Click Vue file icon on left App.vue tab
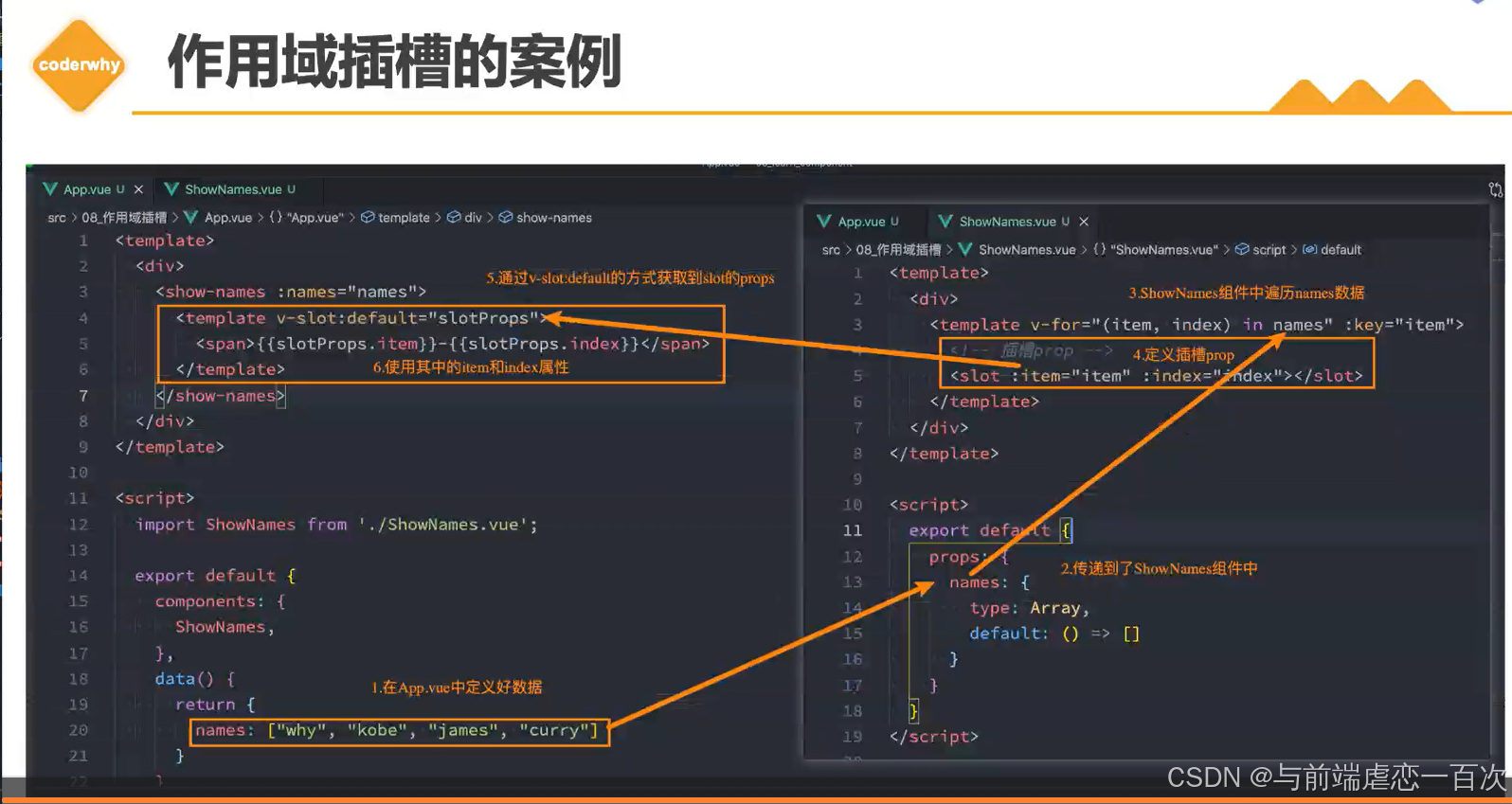The image size is (1512, 804). coord(50,189)
